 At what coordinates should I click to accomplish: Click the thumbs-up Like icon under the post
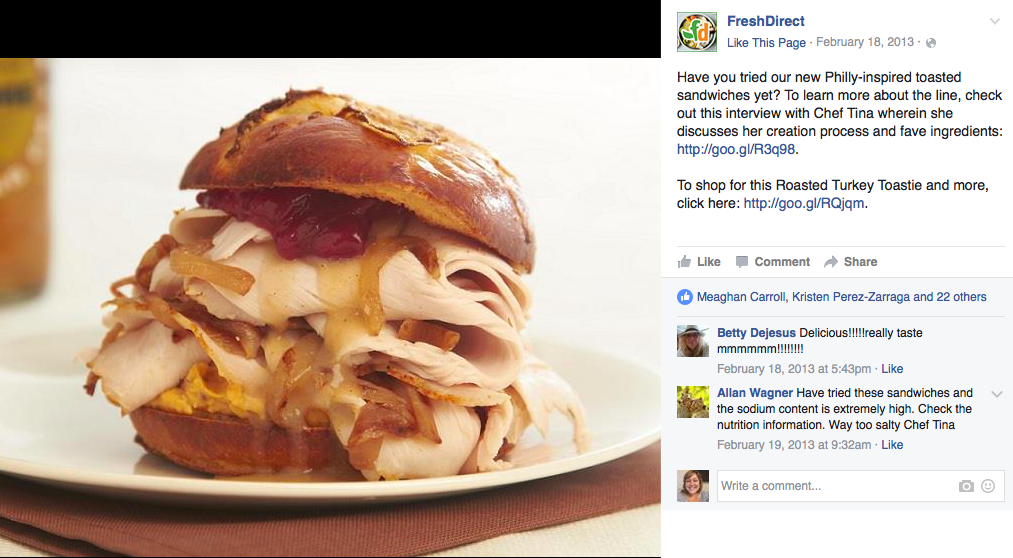tap(684, 262)
